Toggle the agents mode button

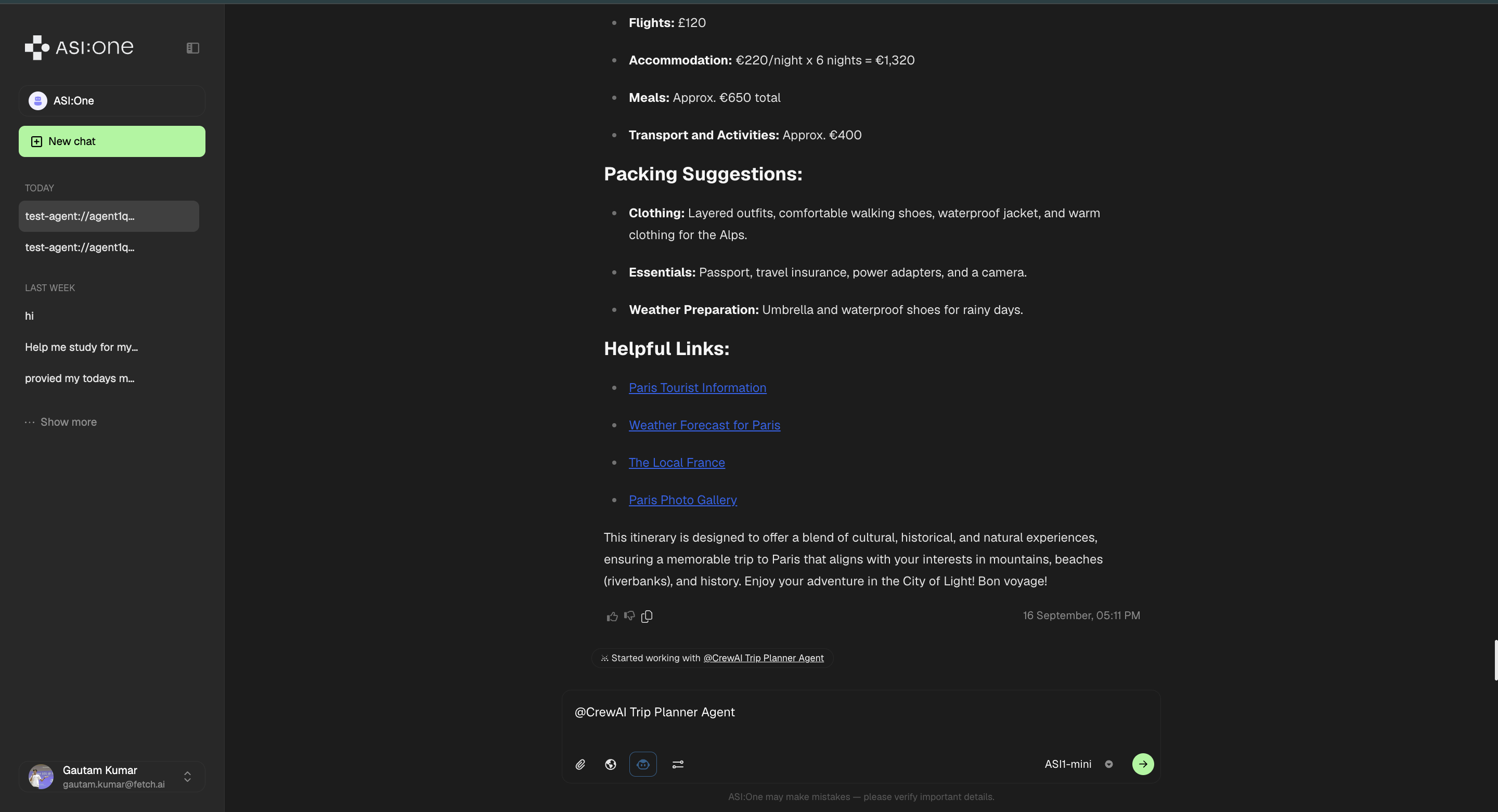(x=642, y=764)
